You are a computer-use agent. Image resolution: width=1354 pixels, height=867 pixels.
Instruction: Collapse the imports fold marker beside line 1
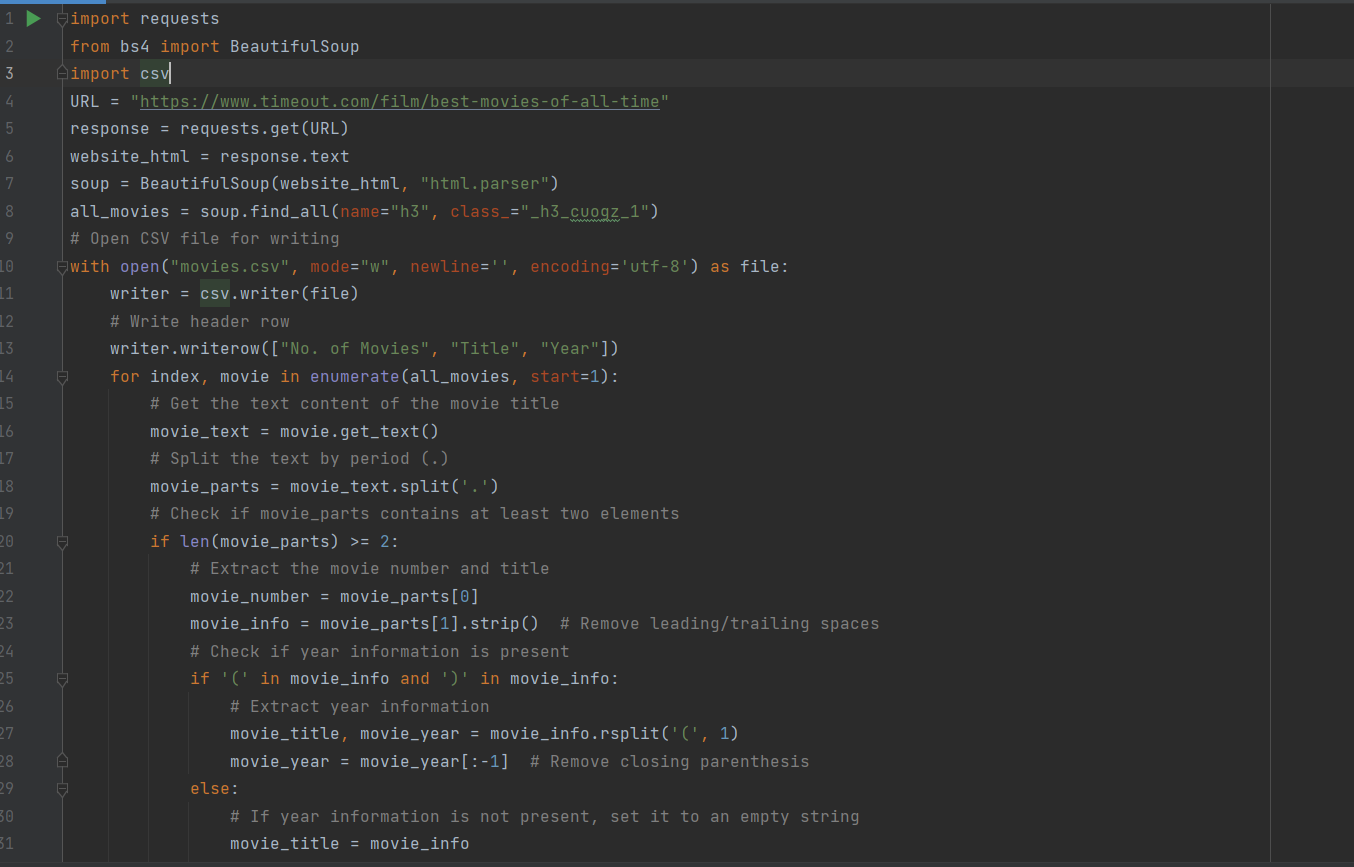pyautogui.click(x=62, y=19)
